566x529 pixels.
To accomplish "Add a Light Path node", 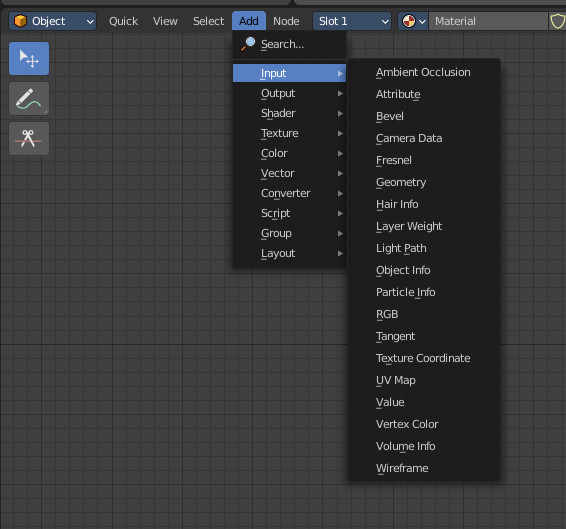I will pyautogui.click(x=424, y=248).
